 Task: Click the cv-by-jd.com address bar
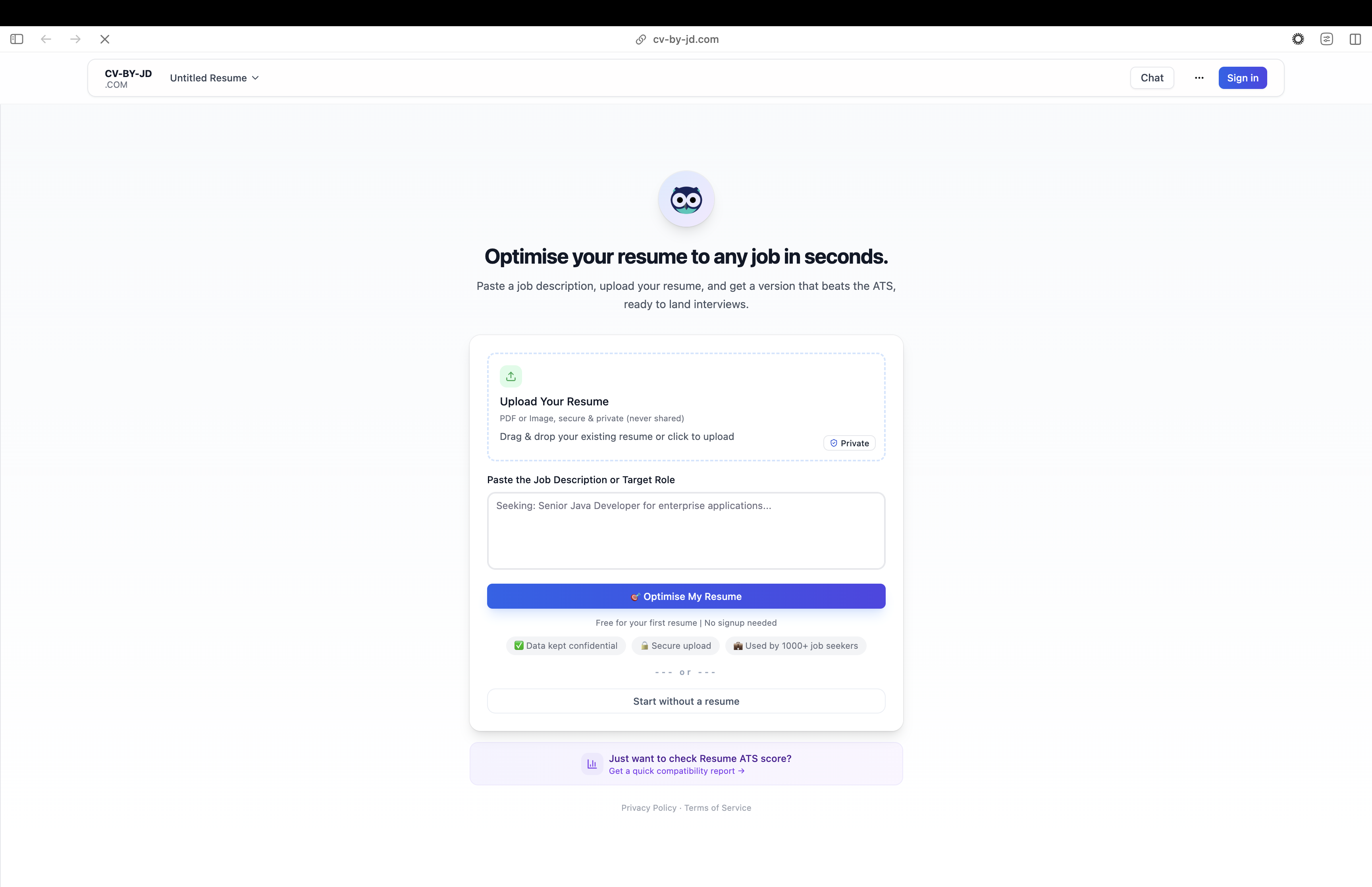click(677, 39)
